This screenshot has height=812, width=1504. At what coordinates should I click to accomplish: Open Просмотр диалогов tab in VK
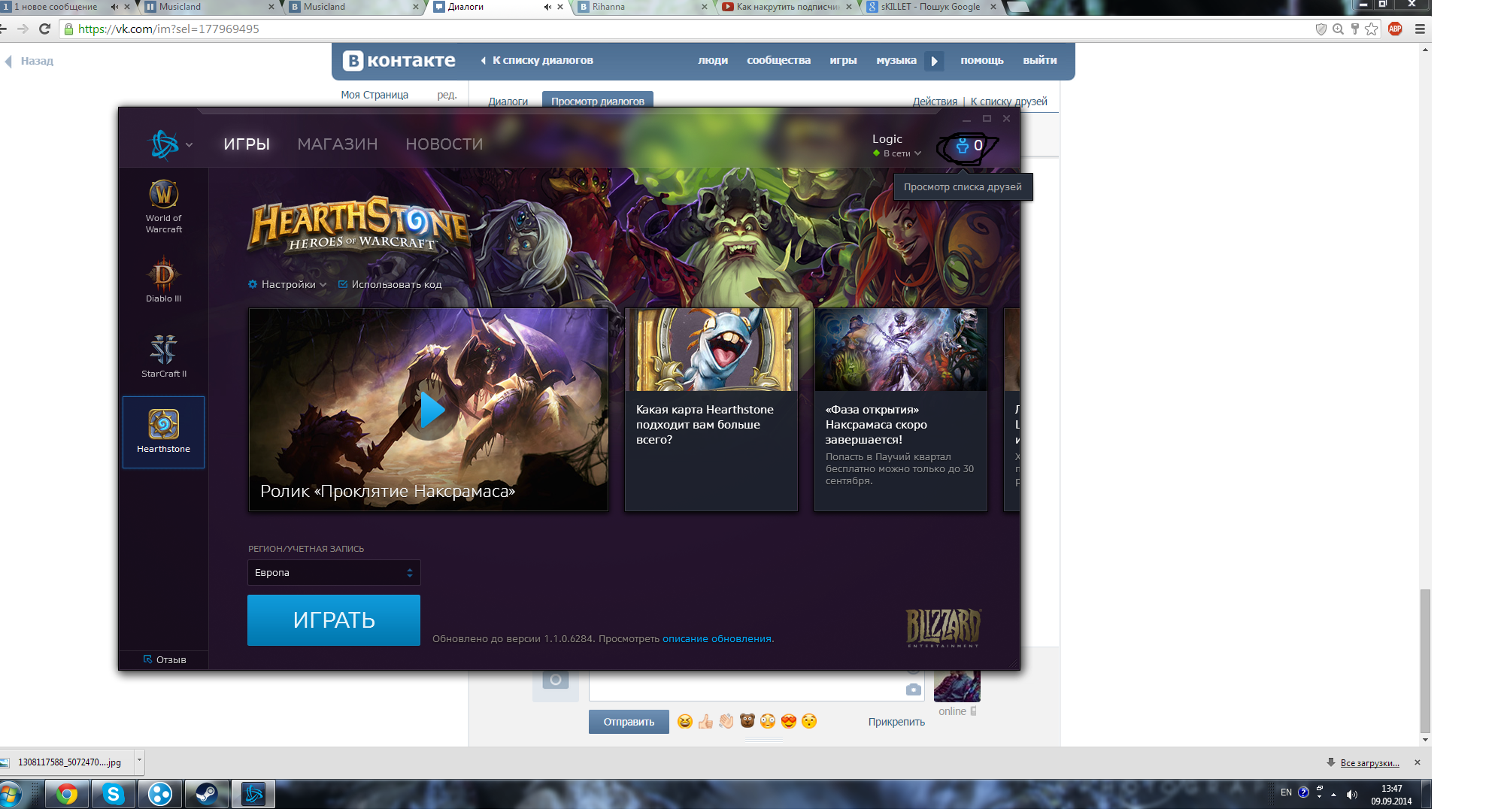598,100
